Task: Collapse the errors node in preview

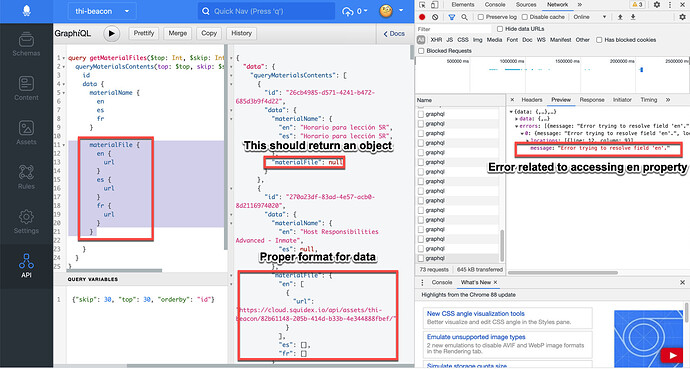Action: [517, 126]
